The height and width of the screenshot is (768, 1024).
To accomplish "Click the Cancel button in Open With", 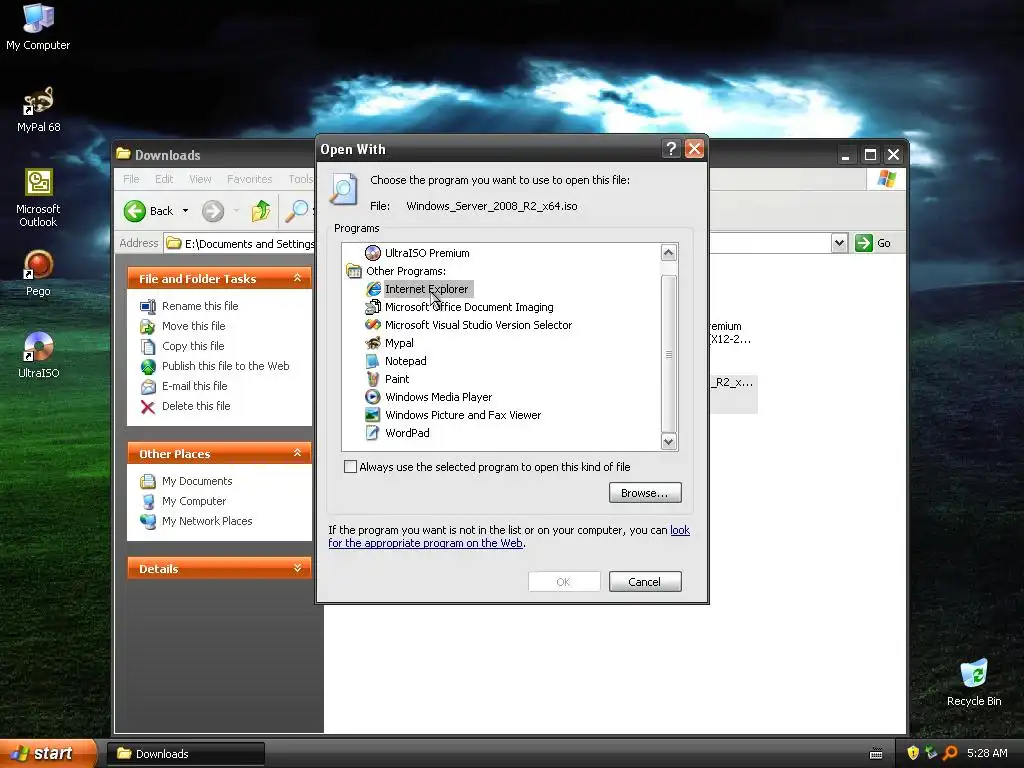I will (645, 582).
